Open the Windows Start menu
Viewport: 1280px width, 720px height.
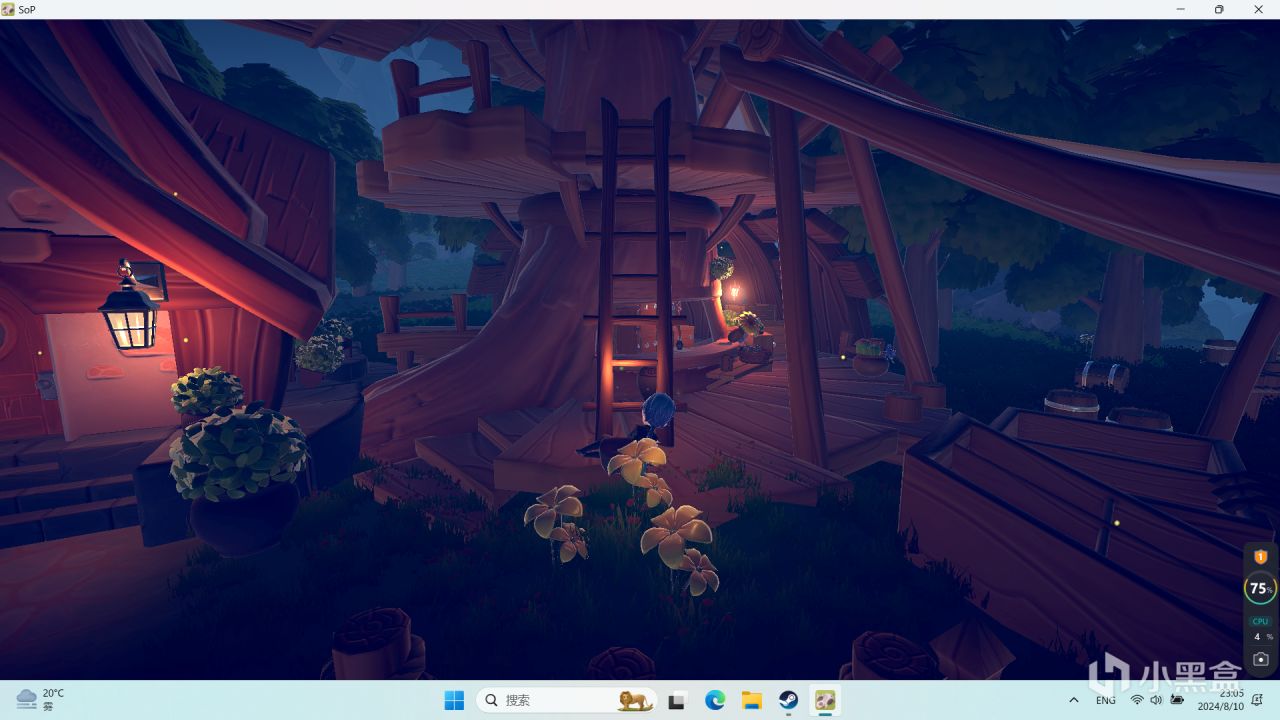[454, 700]
